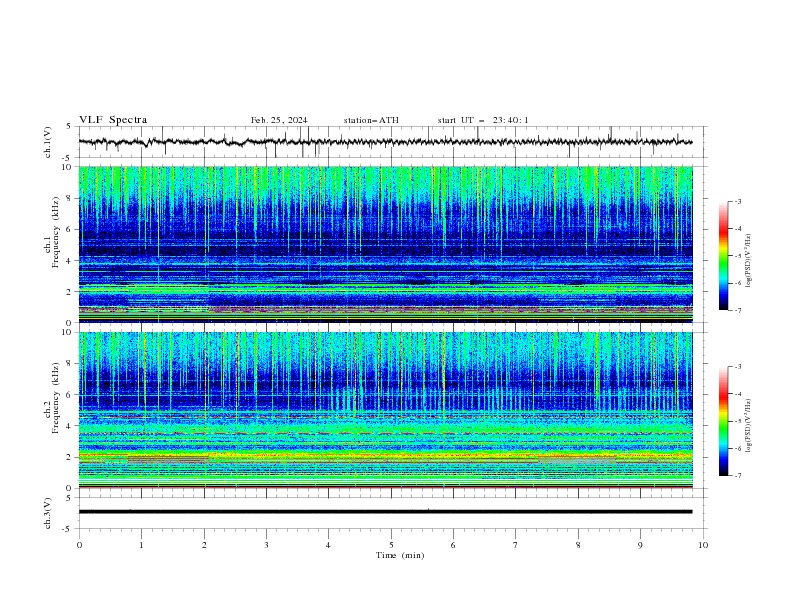Click the ch.2 PSD color bar

pyautogui.click(x=723, y=421)
